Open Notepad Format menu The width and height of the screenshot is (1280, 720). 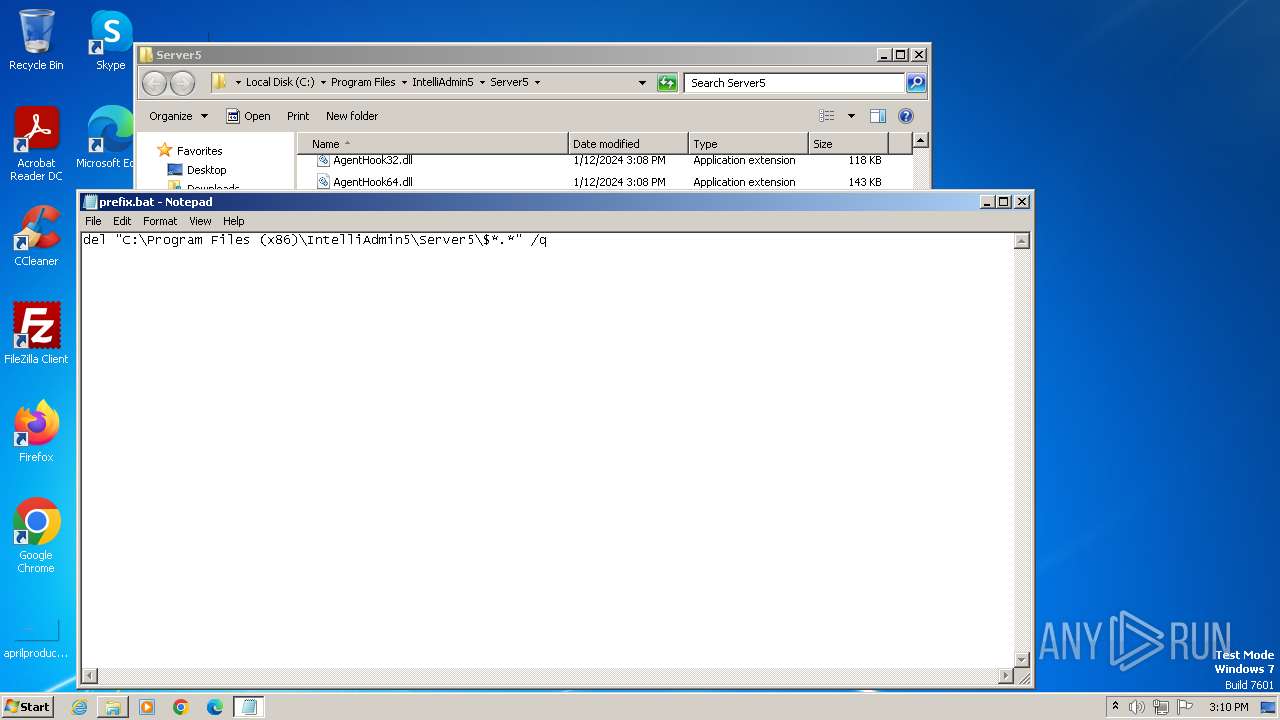pos(160,221)
